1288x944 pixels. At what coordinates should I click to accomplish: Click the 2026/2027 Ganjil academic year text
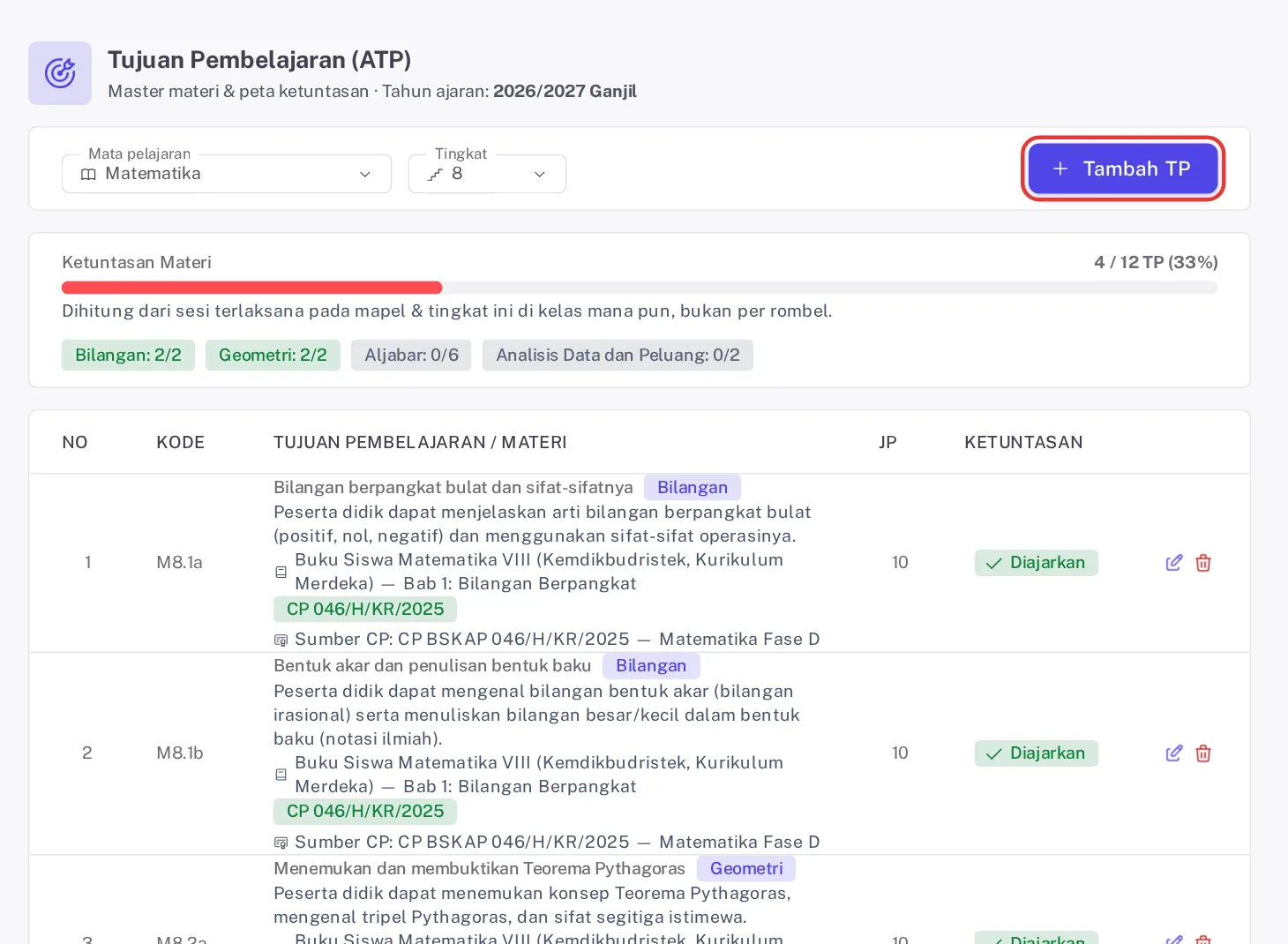pyautogui.click(x=565, y=91)
